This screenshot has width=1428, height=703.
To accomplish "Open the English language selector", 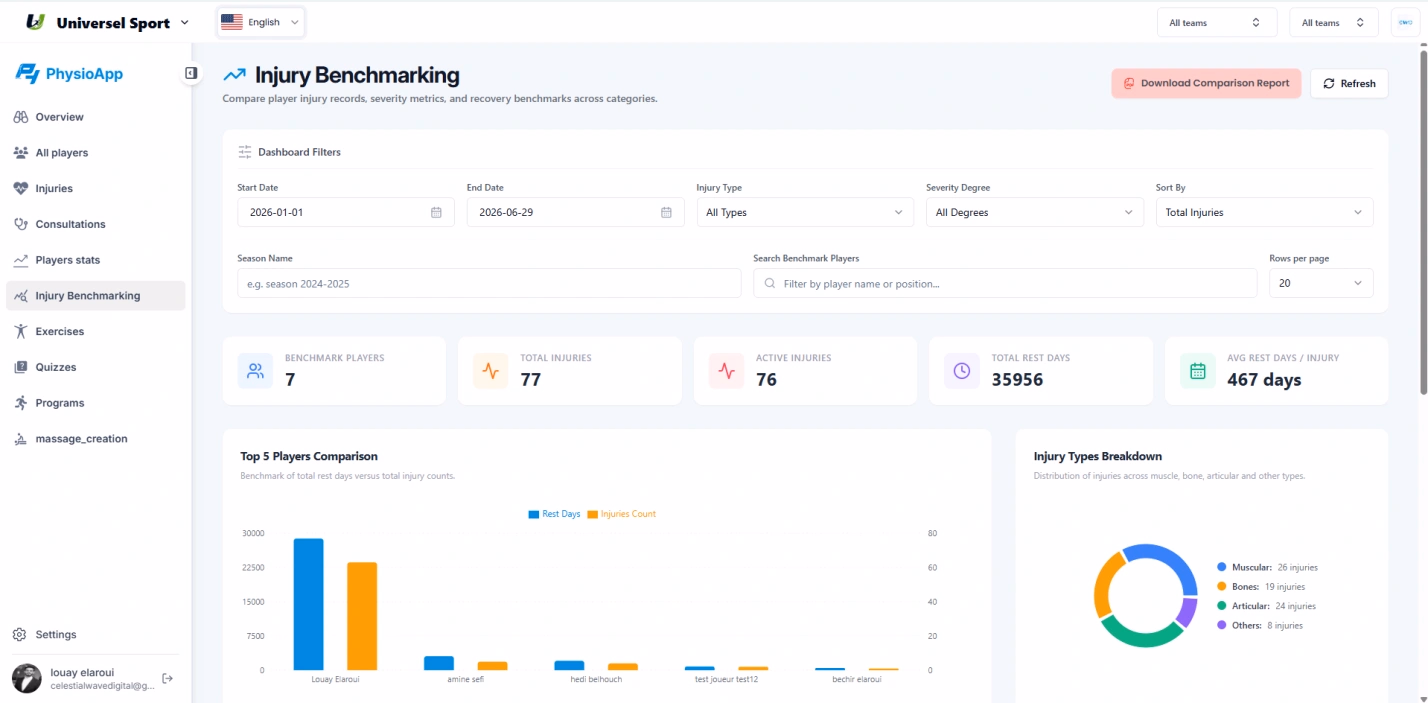I will click(x=261, y=22).
